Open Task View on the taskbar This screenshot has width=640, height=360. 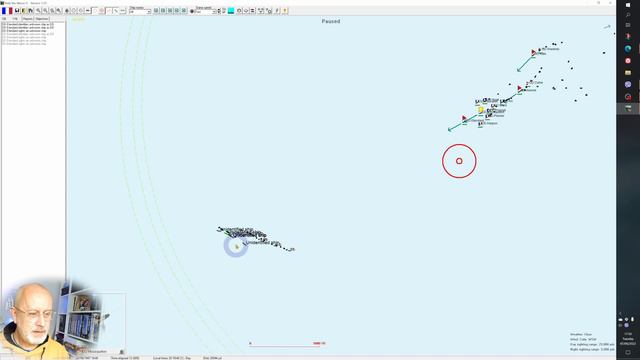628,25
